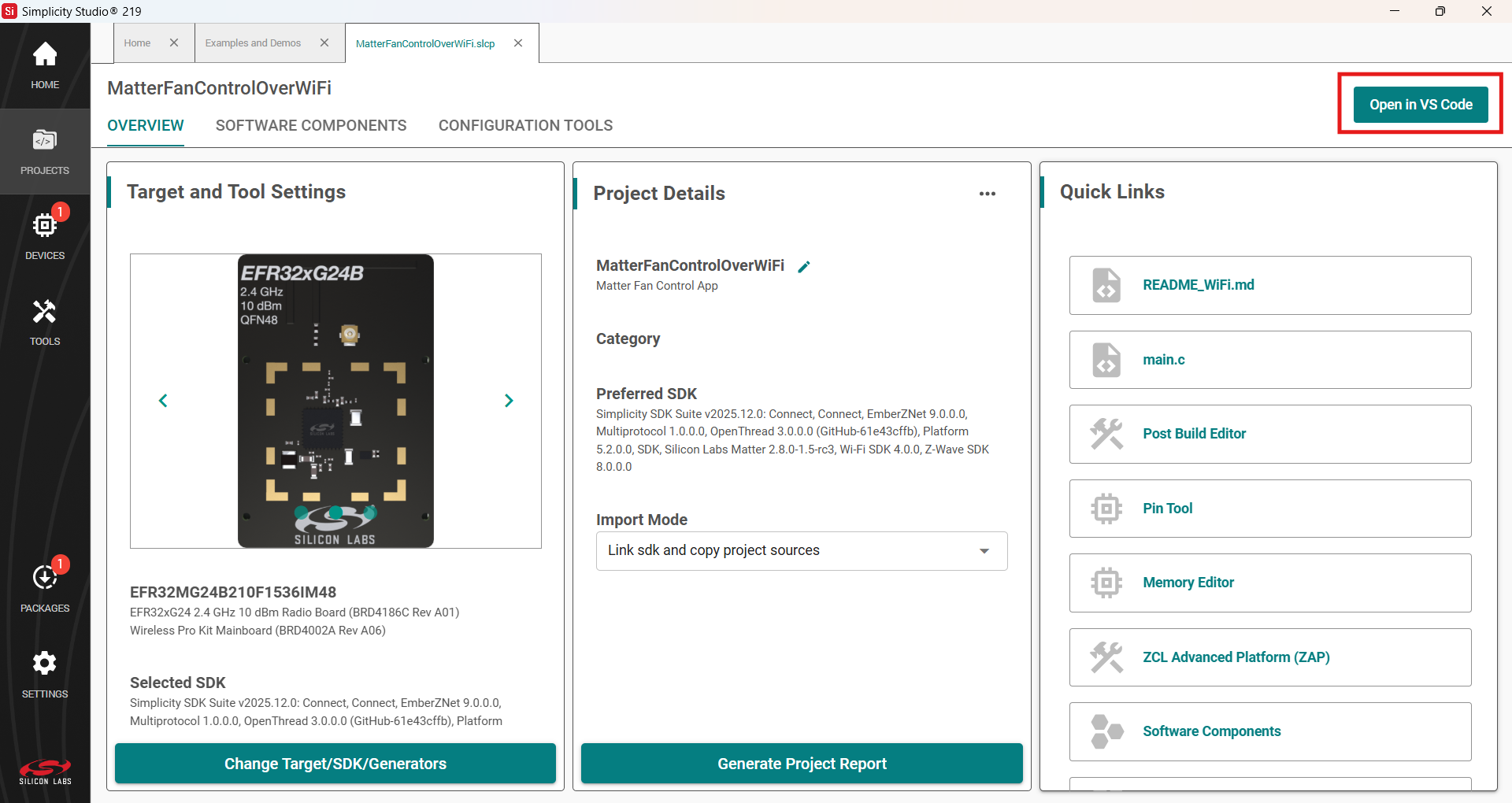
Task: Click the previous board image arrow
Action: click(x=163, y=401)
